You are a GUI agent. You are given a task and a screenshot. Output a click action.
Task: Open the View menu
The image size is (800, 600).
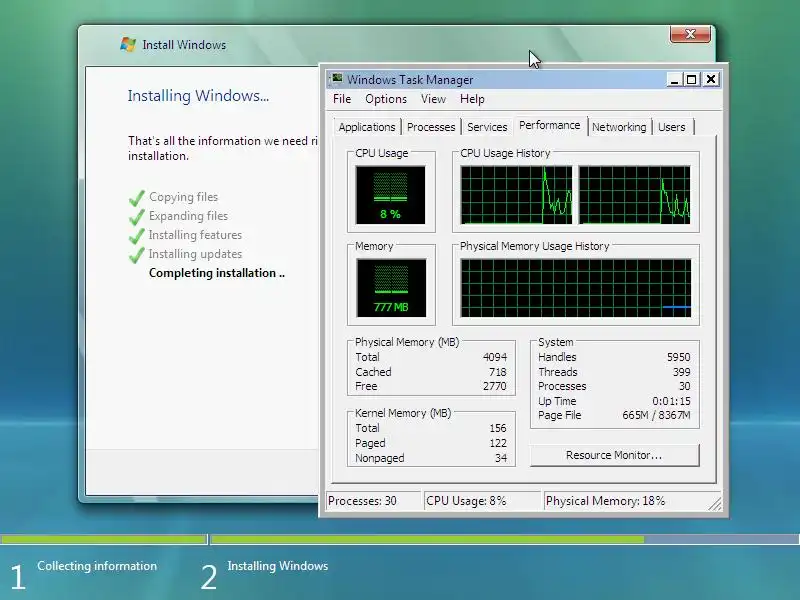[433, 99]
